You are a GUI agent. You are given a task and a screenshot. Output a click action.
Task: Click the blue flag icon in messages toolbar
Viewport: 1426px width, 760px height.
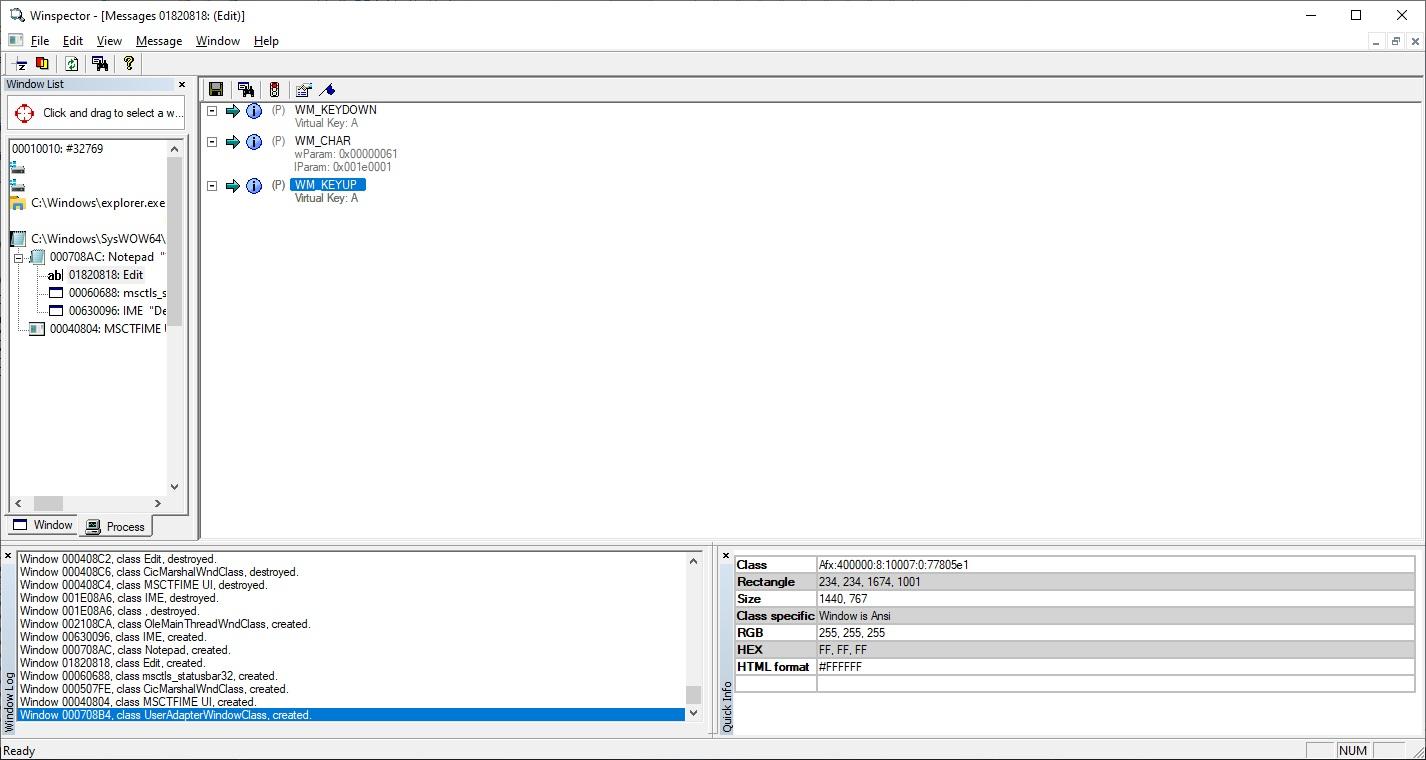pyautogui.click(x=327, y=90)
